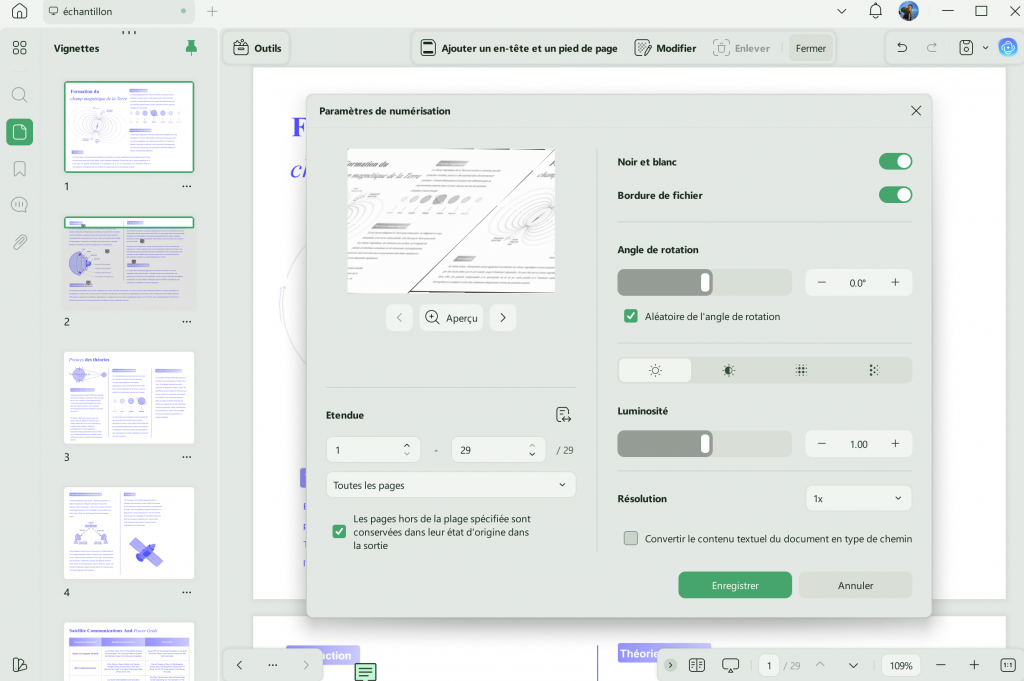Open the Résolution 1x dropdown
This screenshot has width=1024, height=681.
click(858, 498)
